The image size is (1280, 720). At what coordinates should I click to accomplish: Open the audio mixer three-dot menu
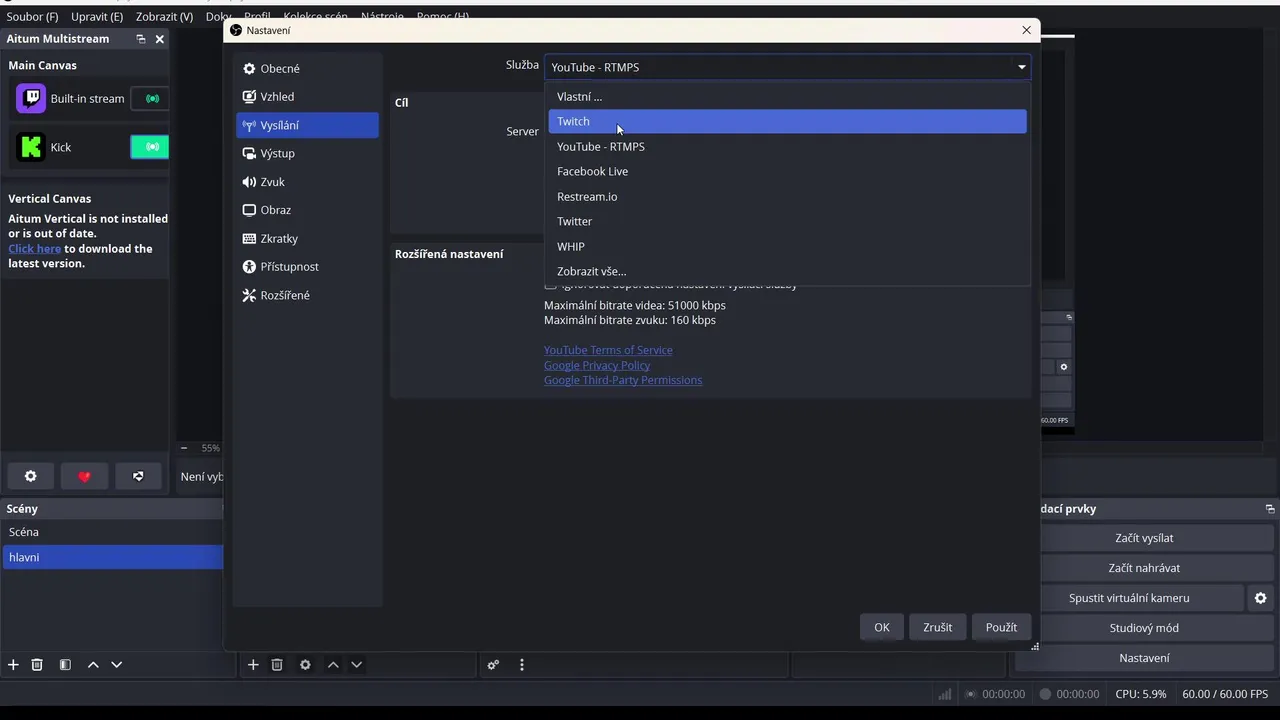[x=521, y=665]
